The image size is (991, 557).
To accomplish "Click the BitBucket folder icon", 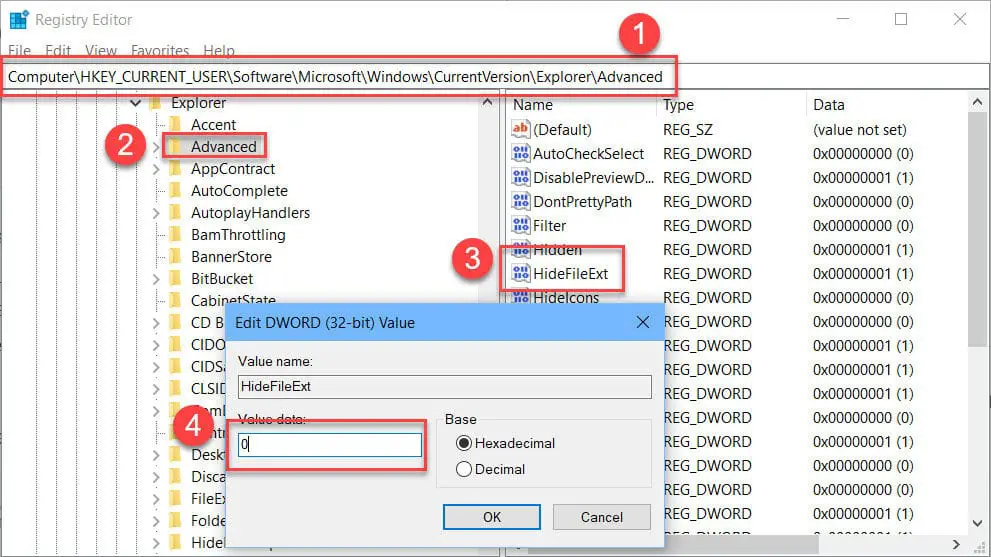I will coord(176,279).
